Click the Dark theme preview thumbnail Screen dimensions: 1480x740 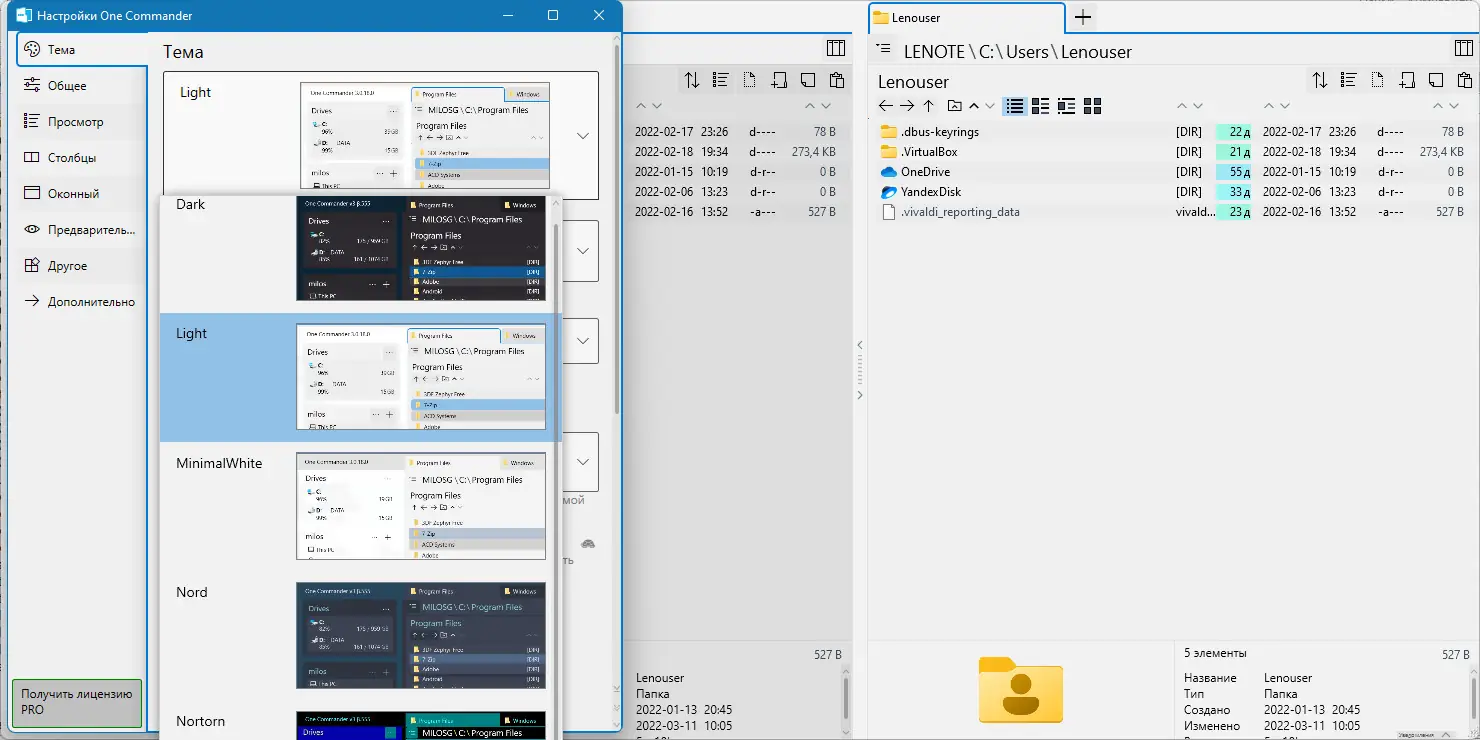pyautogui.click(x=421, y=248)
